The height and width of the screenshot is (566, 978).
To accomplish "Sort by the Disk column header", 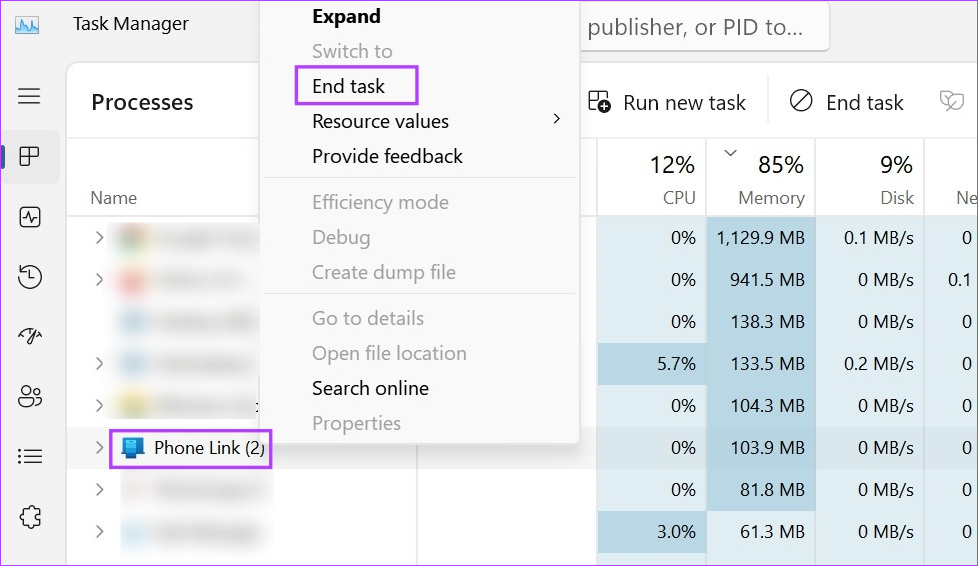I will pyautogui.click(x=869, y=178).
